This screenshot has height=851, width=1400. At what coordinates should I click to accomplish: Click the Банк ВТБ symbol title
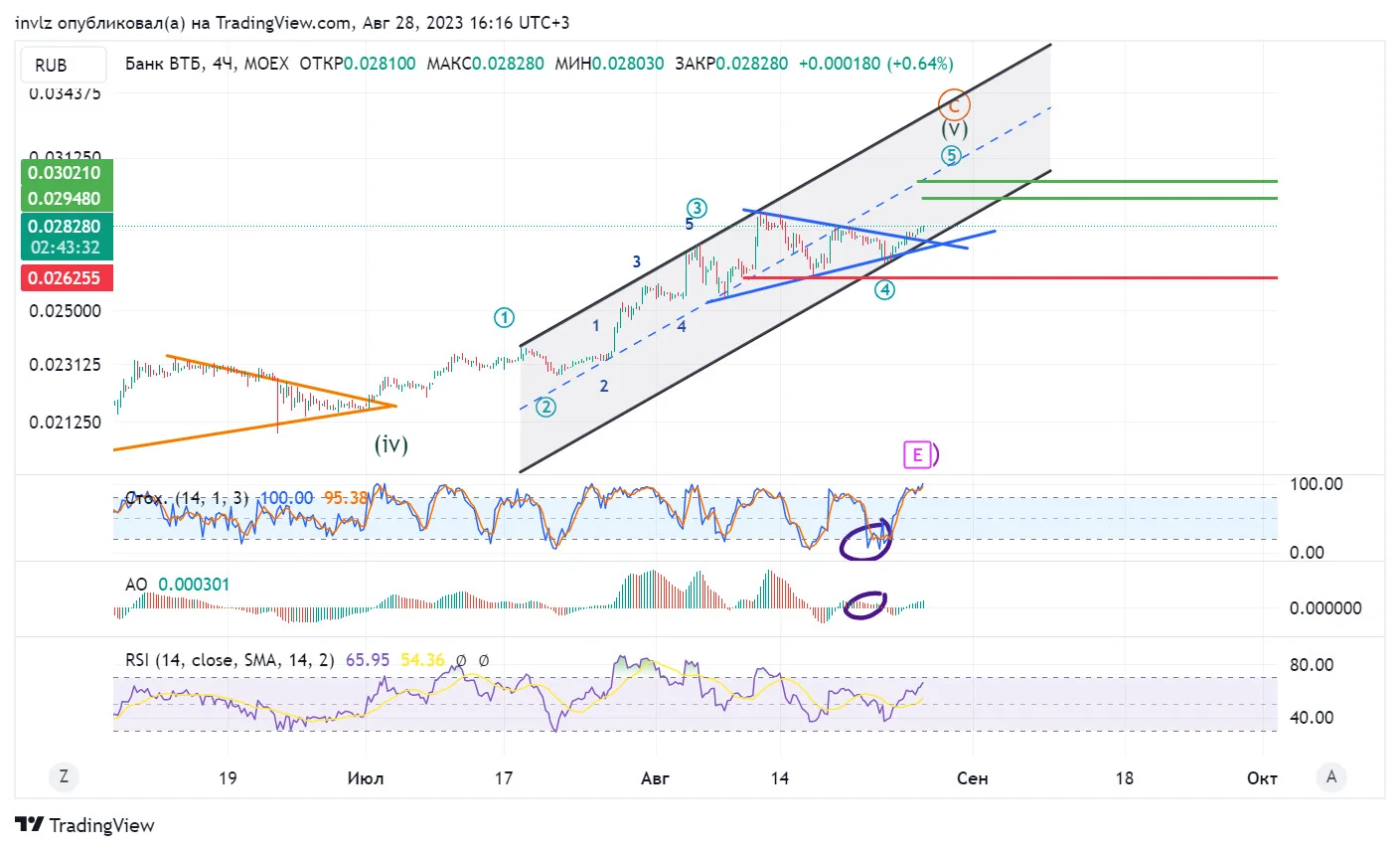pyautogui.click(x=165, y=64)
